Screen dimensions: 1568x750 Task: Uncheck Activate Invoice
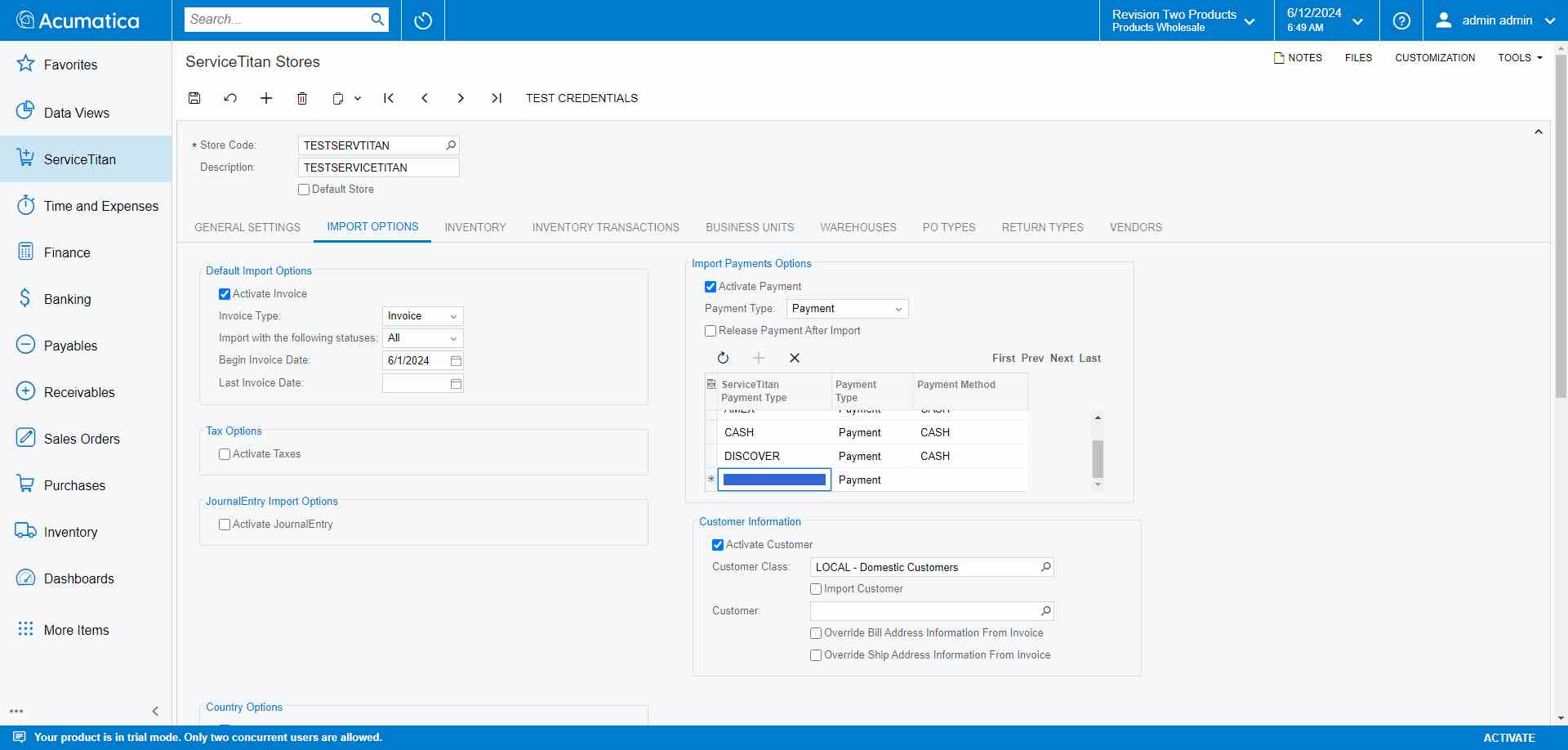click(225, 294)
